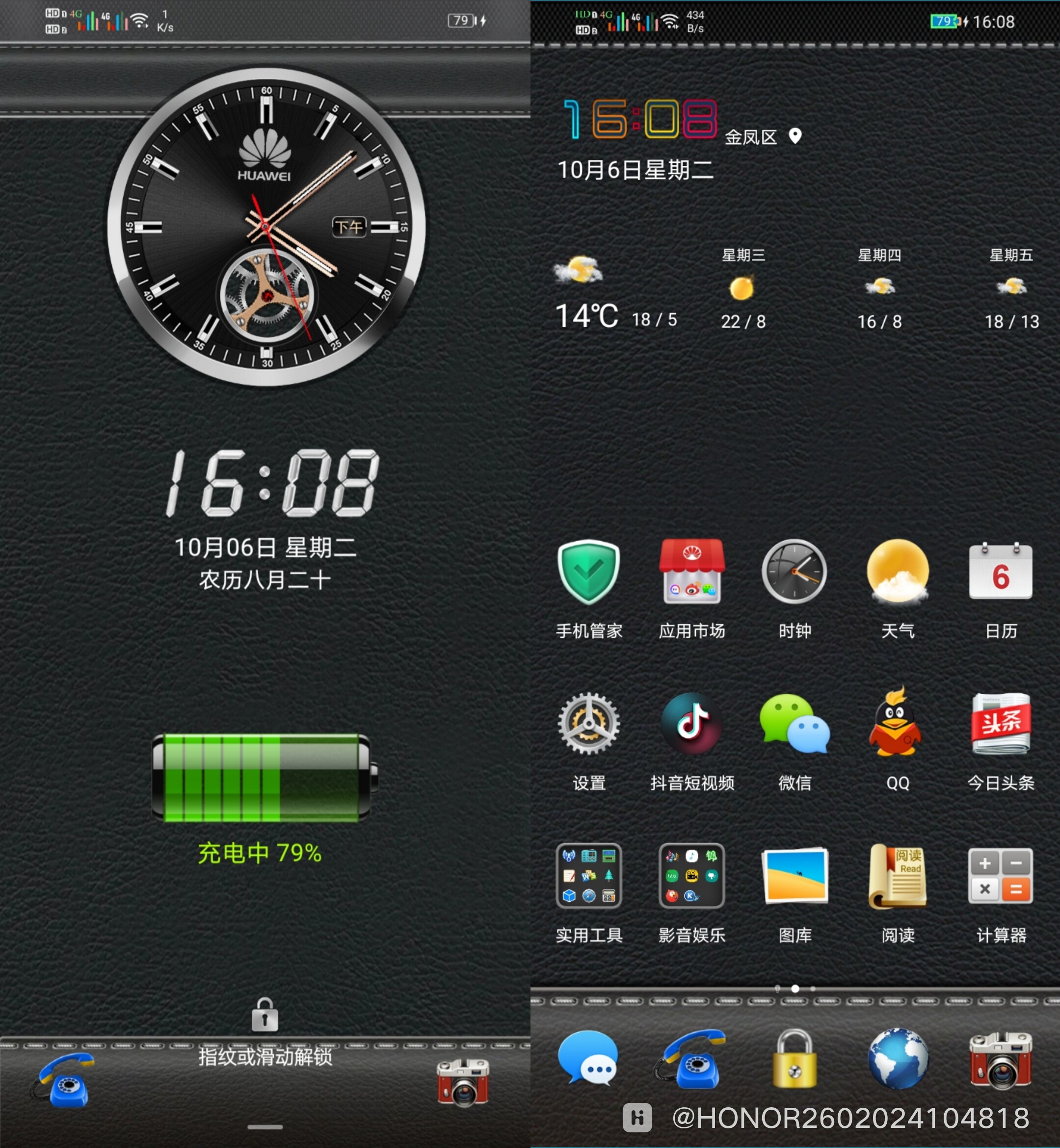Open the 天气 weather app
Viewport: 1060px width, 1148px height.
click(x=898, y=571)
